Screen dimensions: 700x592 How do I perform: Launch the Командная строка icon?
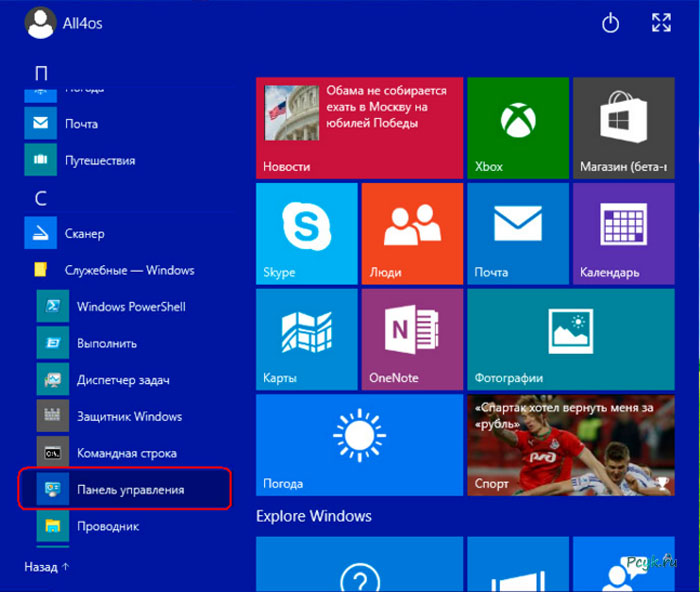[x=53, y=453]
